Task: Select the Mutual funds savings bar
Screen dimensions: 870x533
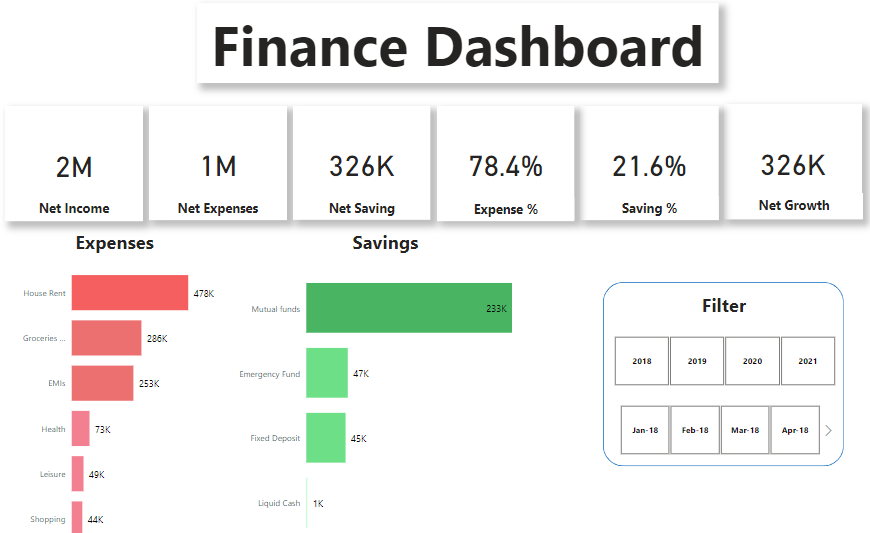Action: point(408,308)
